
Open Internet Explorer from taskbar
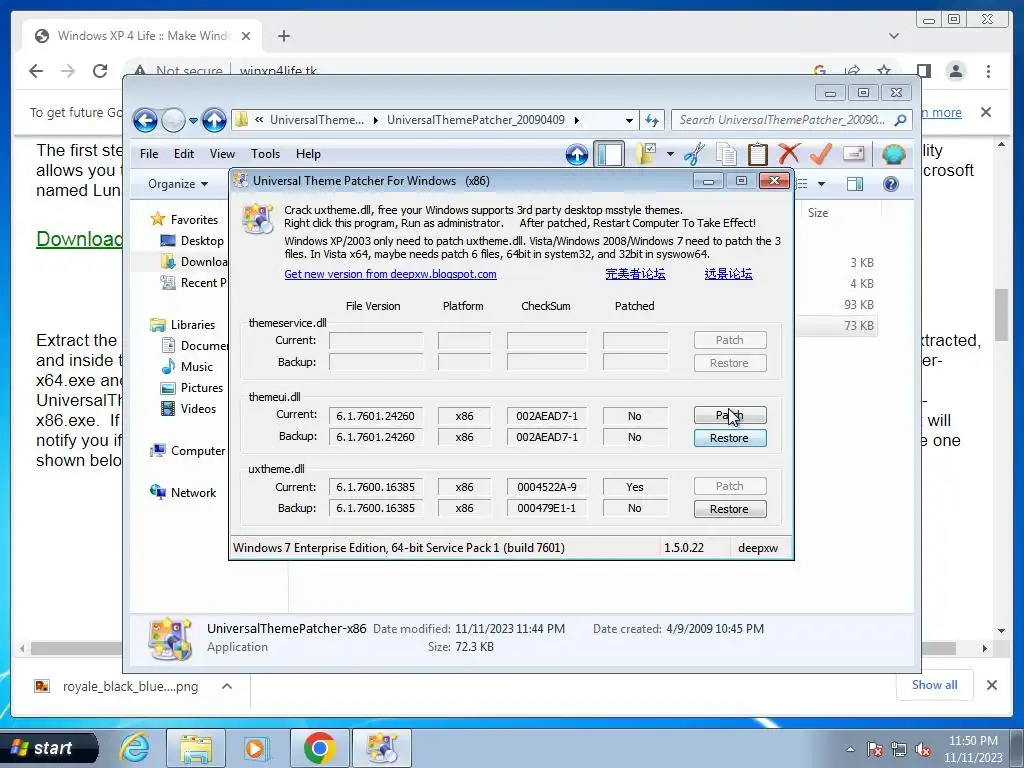coord(135,748)
